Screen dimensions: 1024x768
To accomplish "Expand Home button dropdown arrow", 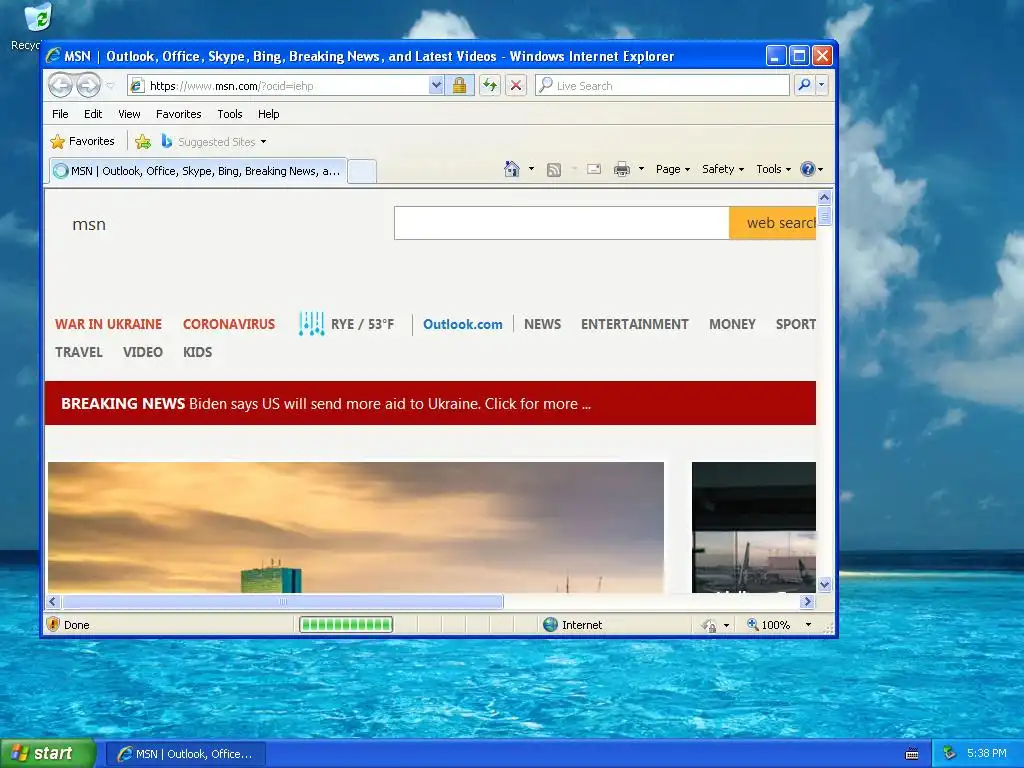I will pyautogui.click(x=531, y=169).
